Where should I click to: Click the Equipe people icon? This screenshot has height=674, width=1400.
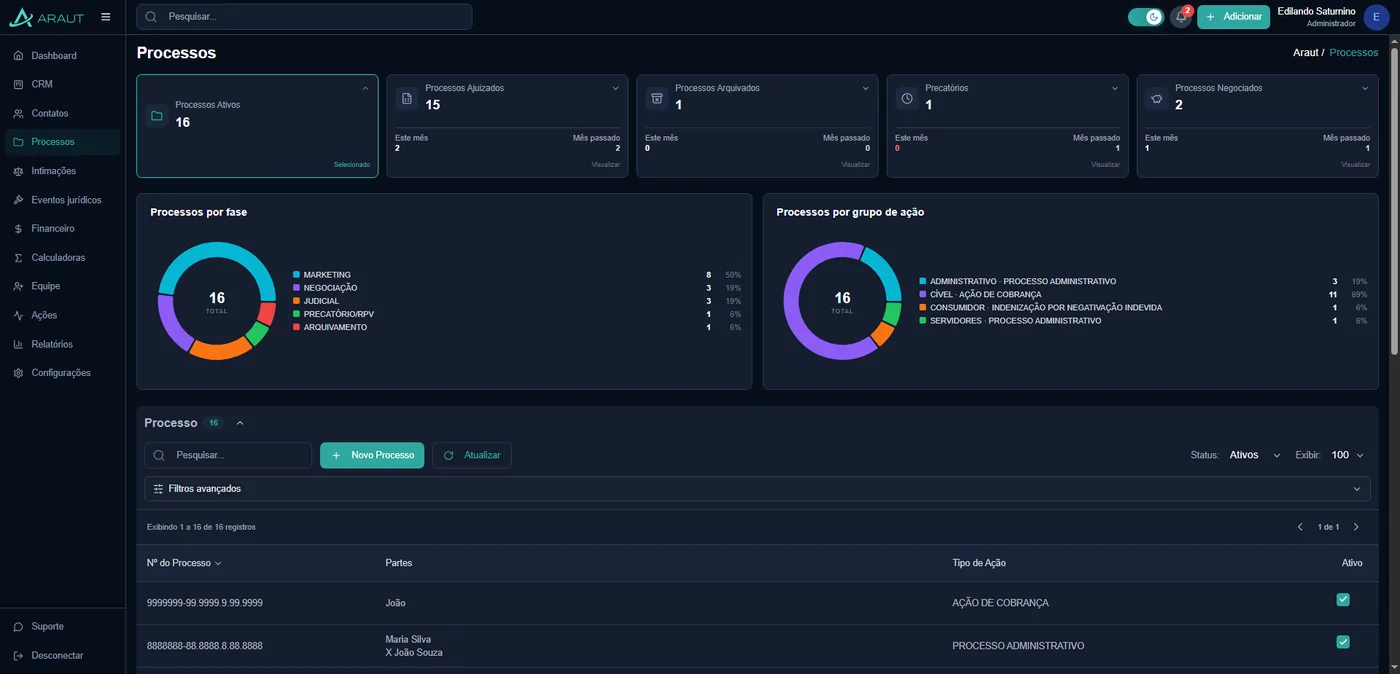(x=18, y=287)
